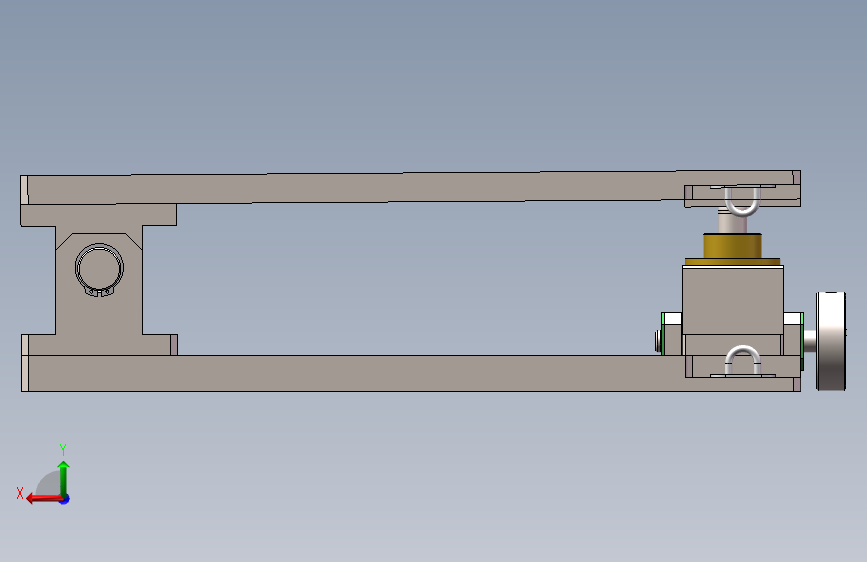Select the retaining ring in the left support
The image size is (867, 562).
coord(100,270)
